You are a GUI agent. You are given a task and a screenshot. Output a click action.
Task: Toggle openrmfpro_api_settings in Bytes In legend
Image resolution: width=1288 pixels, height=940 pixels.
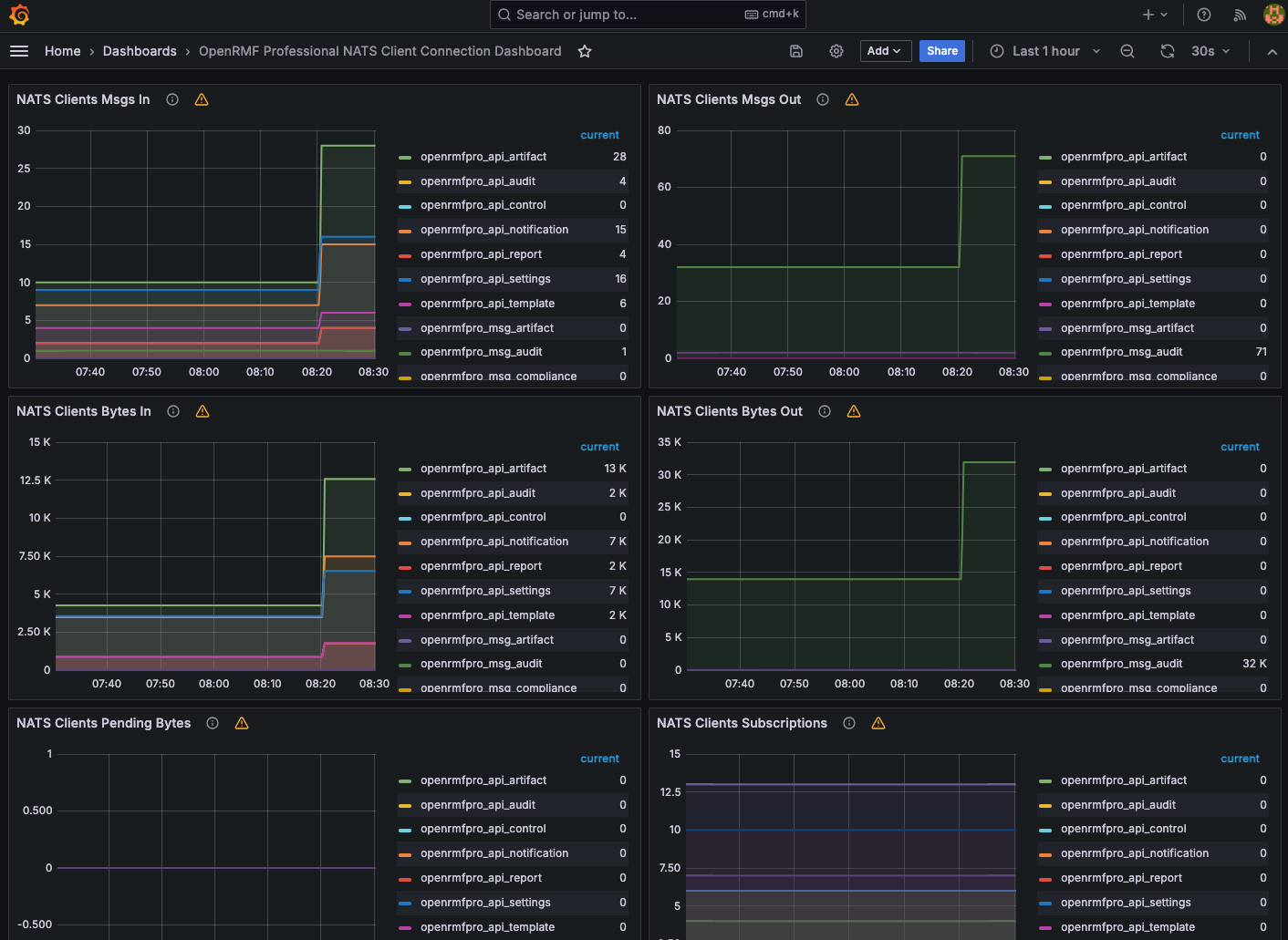[485, 591]
